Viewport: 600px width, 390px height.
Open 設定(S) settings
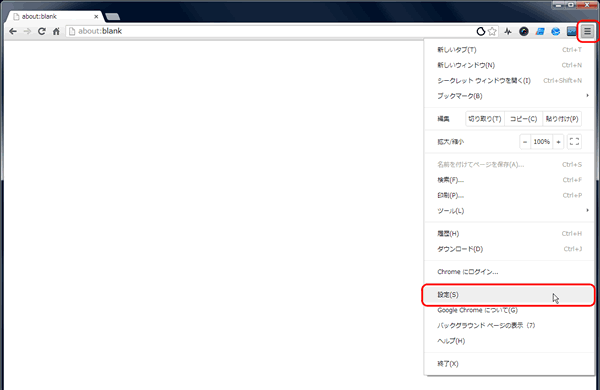(509, 295)
